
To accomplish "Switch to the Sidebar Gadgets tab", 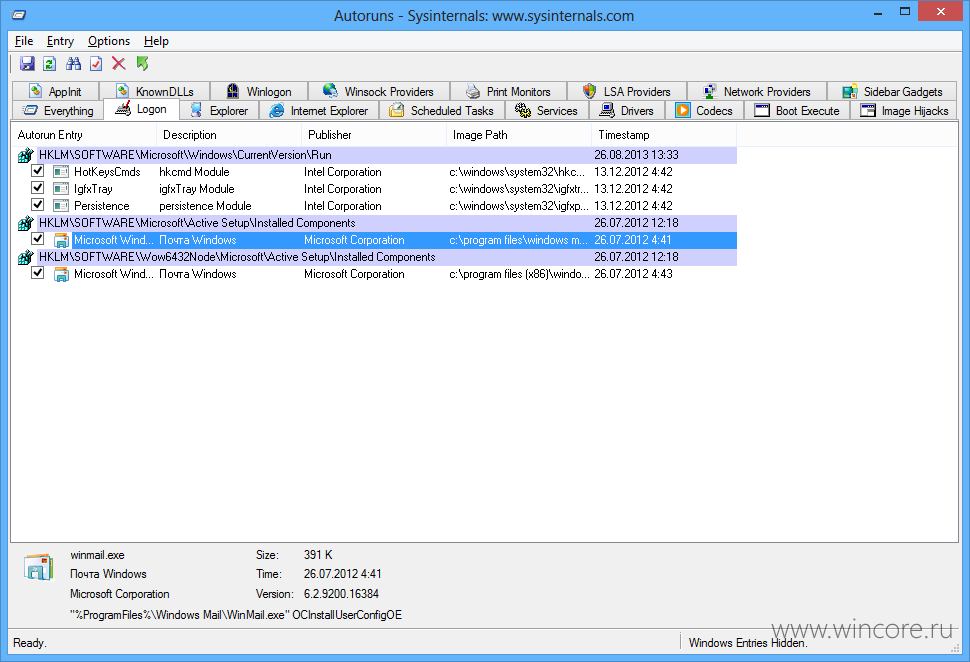I will pyautogui.click(x=893, y=92).
